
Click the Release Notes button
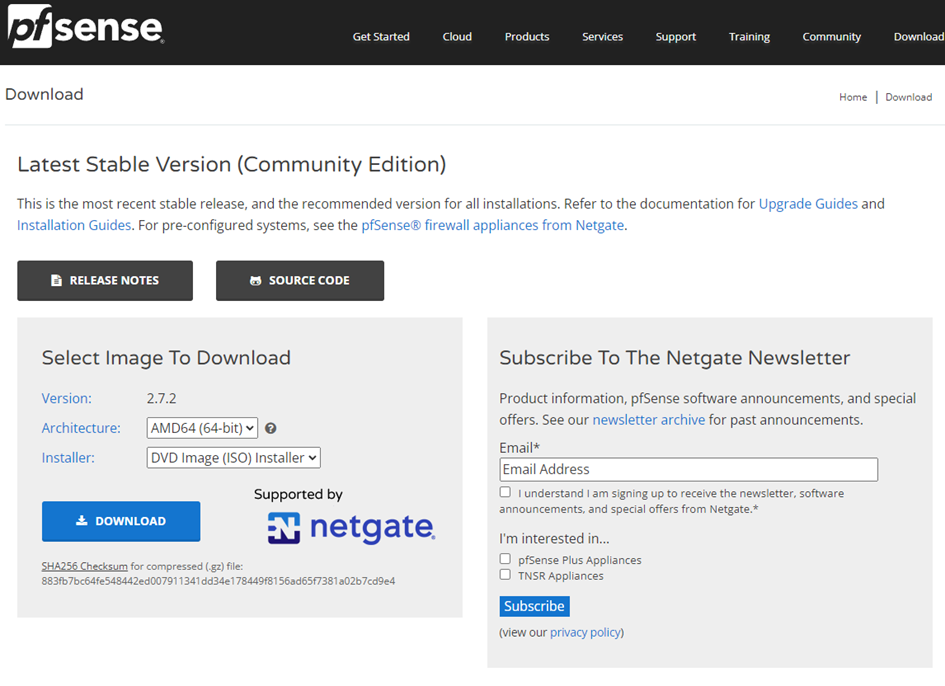(x=105, y=280)
